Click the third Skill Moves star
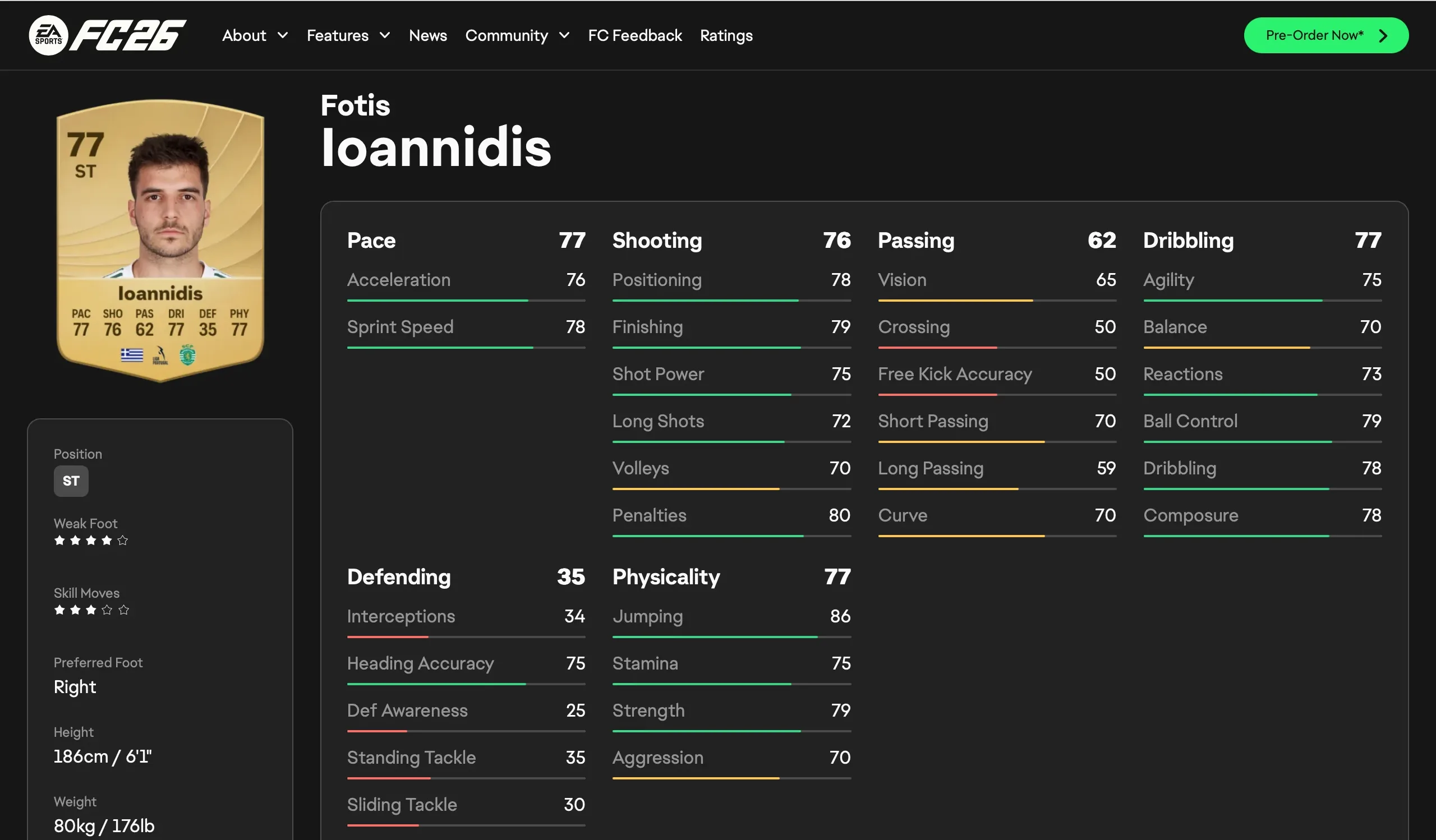Screen dimensions: 1436x840 tap(91, 610)
